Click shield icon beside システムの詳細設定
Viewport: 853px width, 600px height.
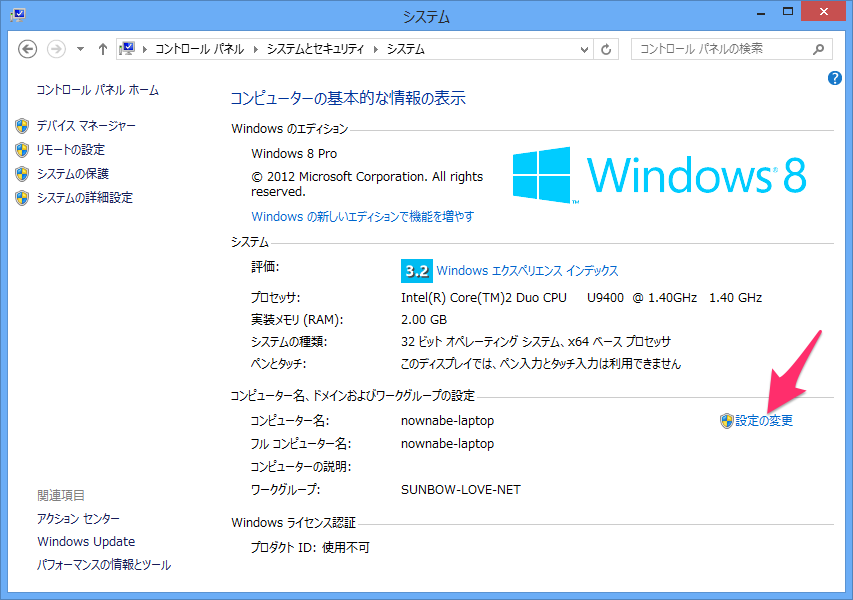click(22, 197)
